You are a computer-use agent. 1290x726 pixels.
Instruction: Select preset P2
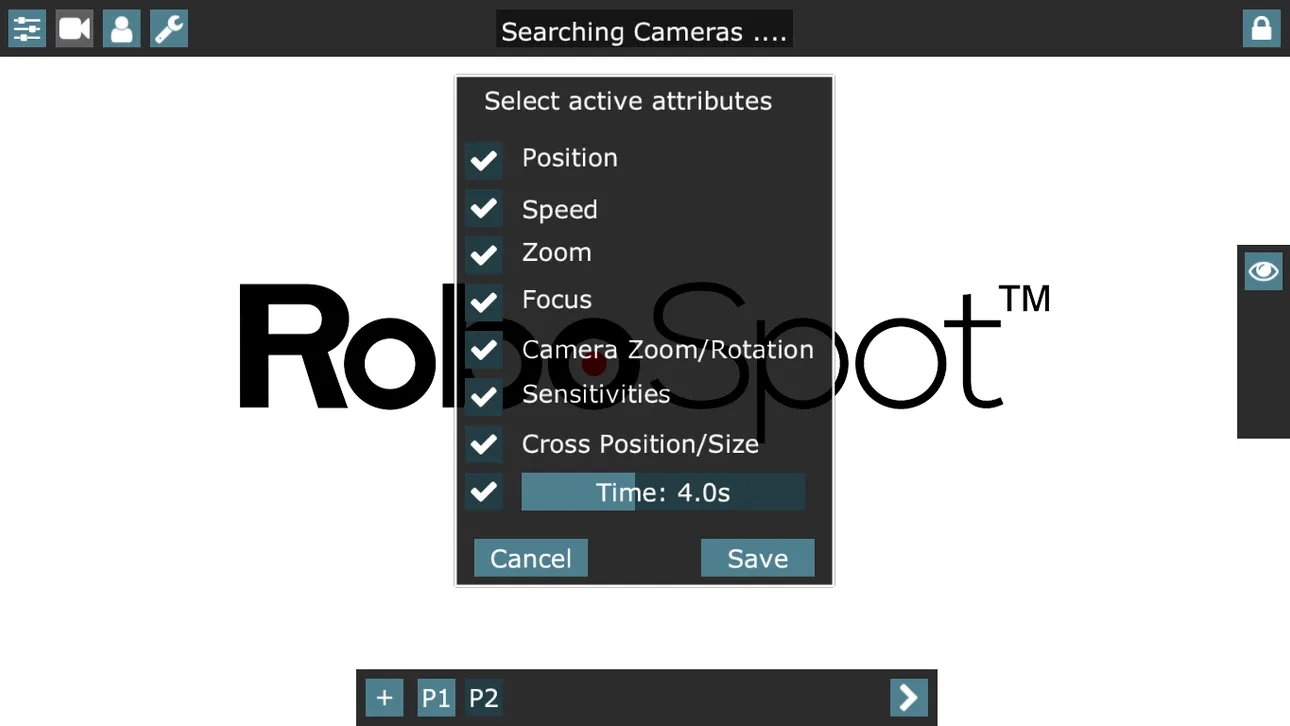coord(483,697)
